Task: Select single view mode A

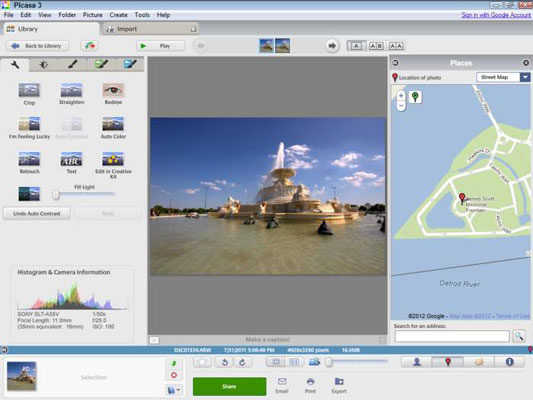Action: click(356, 46)
